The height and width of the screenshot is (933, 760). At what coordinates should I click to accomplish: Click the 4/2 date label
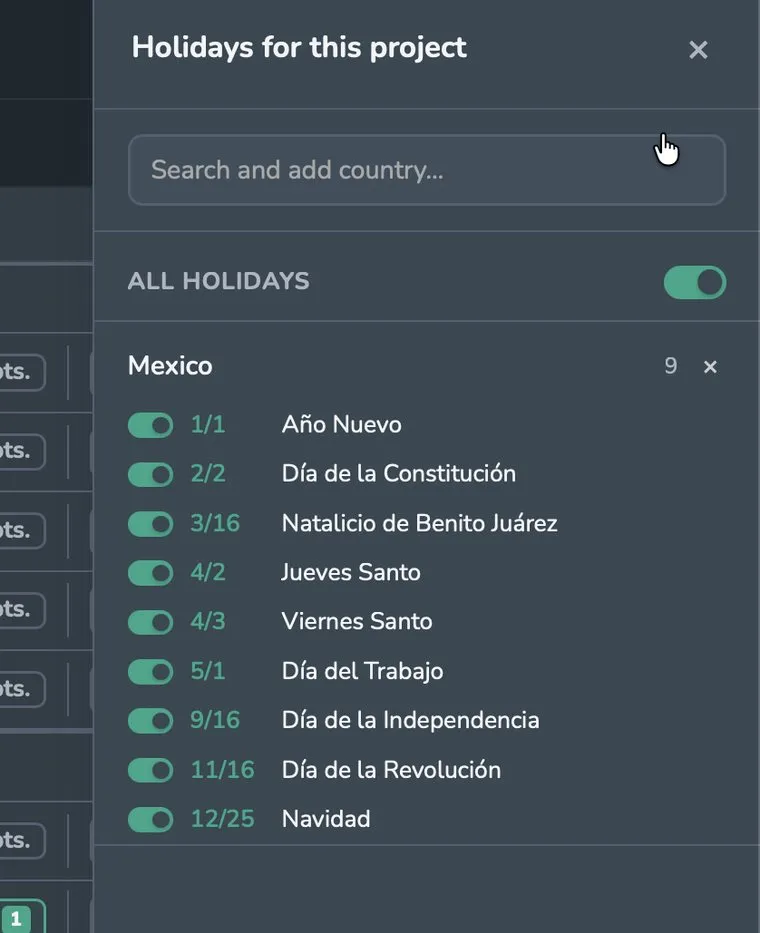coord(208,572)
